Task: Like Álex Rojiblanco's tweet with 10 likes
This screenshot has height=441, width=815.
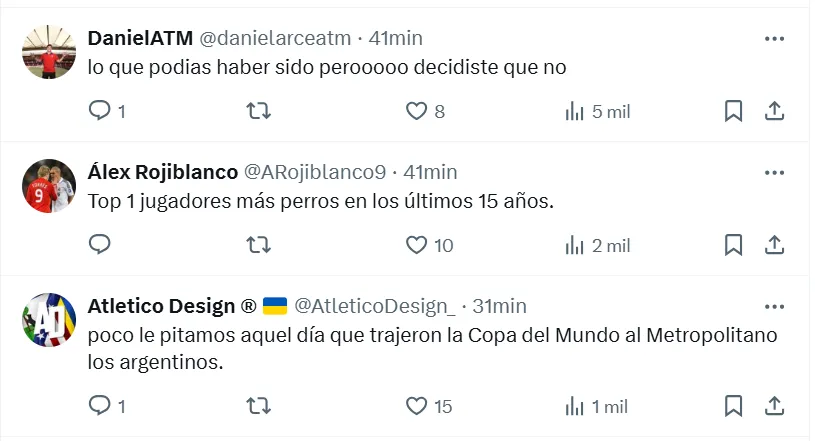Action: click(416, 244)
